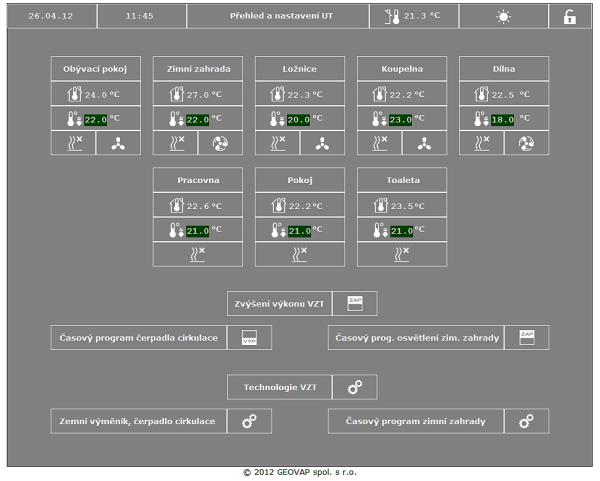Click the fan icon under Obývací pokoj
Image resolution: width=600 pixels, height=481 pixels.
118,143
